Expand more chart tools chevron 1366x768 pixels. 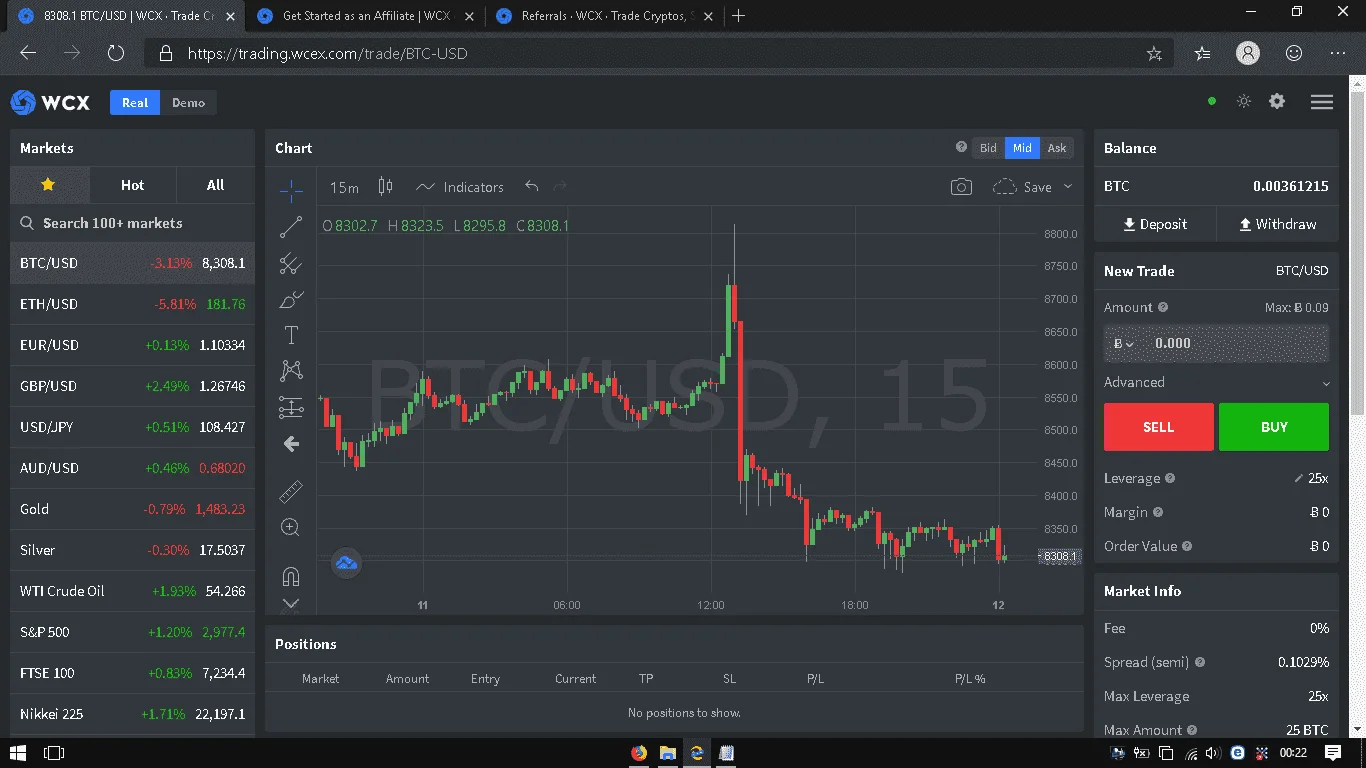[291, 603]
